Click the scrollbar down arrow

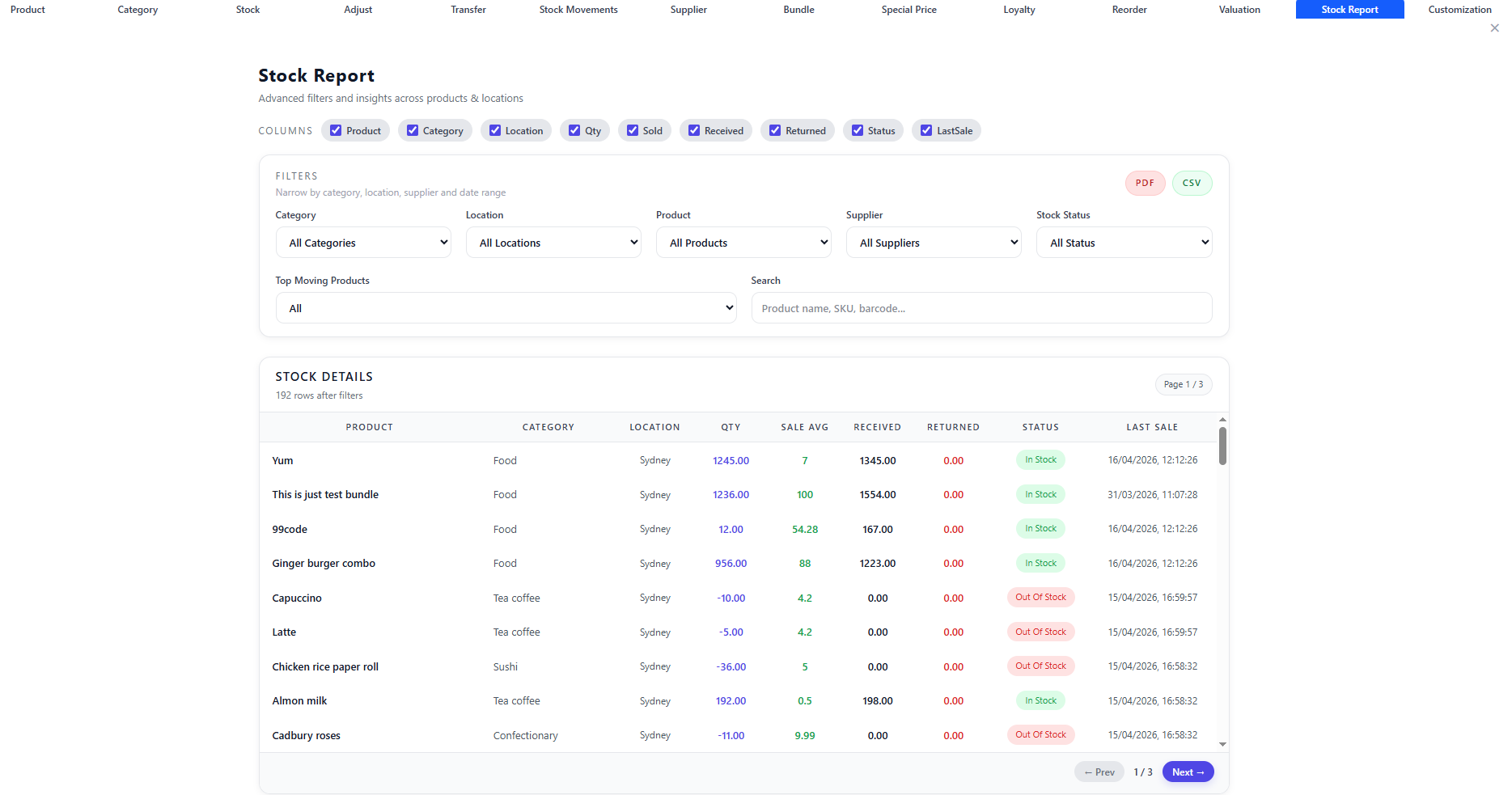1222,744
